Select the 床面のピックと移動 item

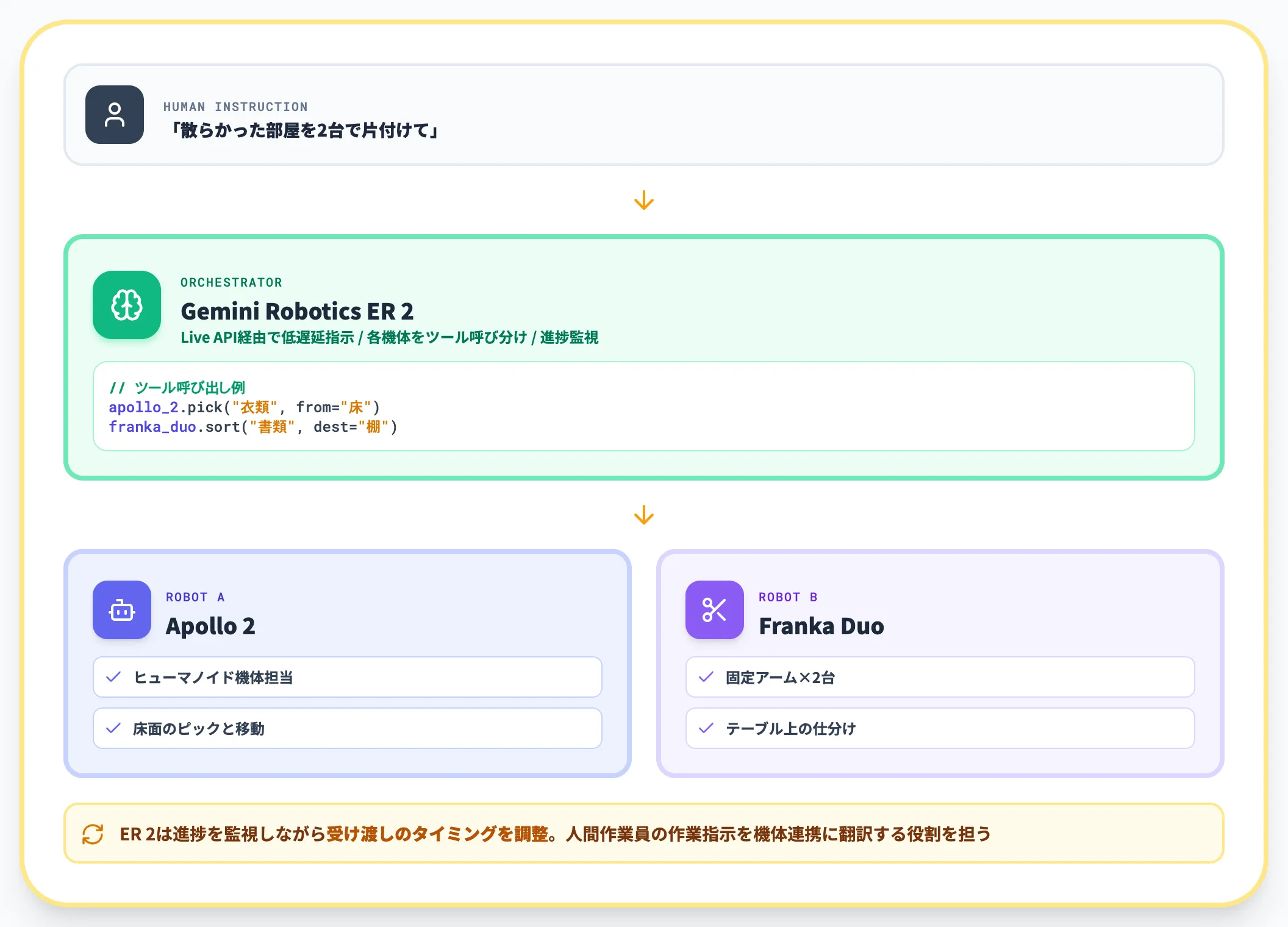point(348,728)
